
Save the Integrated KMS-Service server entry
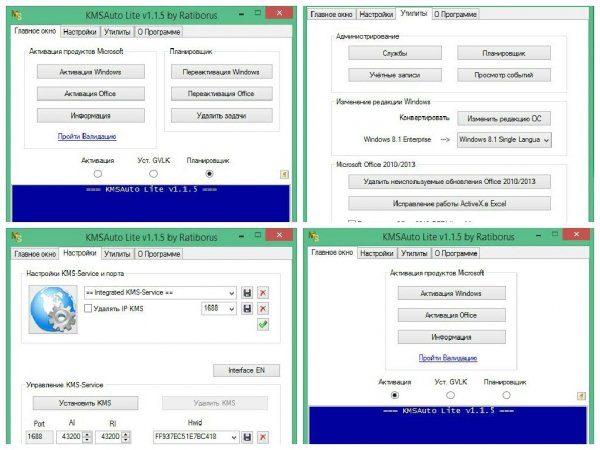(x=247, y=293)
